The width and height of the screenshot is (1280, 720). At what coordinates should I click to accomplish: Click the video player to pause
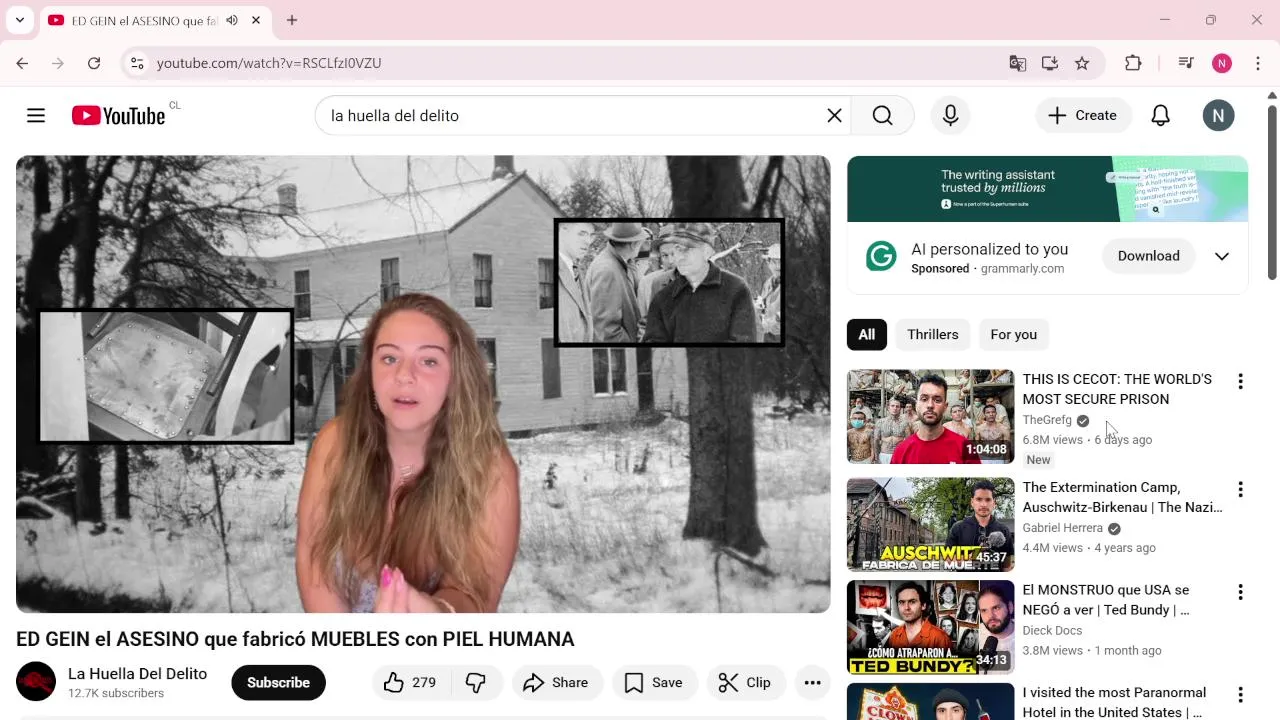[x=423, y=384]
